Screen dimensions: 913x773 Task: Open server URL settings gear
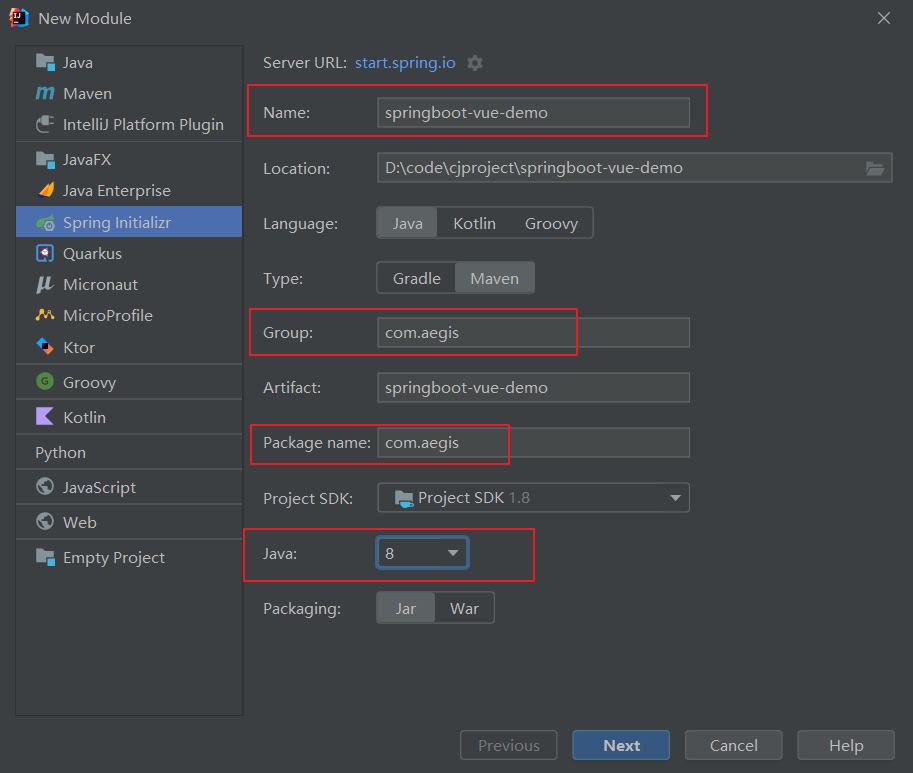click(475, 63)
